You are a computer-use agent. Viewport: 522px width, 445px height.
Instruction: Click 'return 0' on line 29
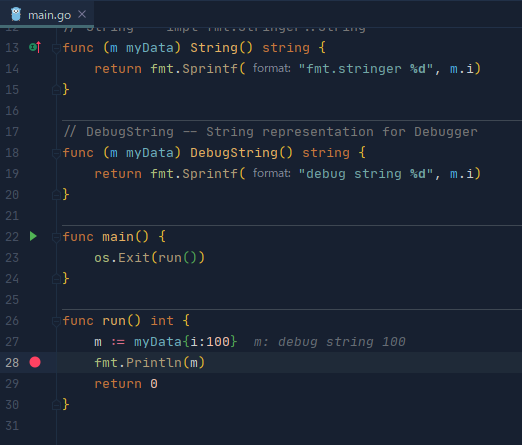(126, 384)
